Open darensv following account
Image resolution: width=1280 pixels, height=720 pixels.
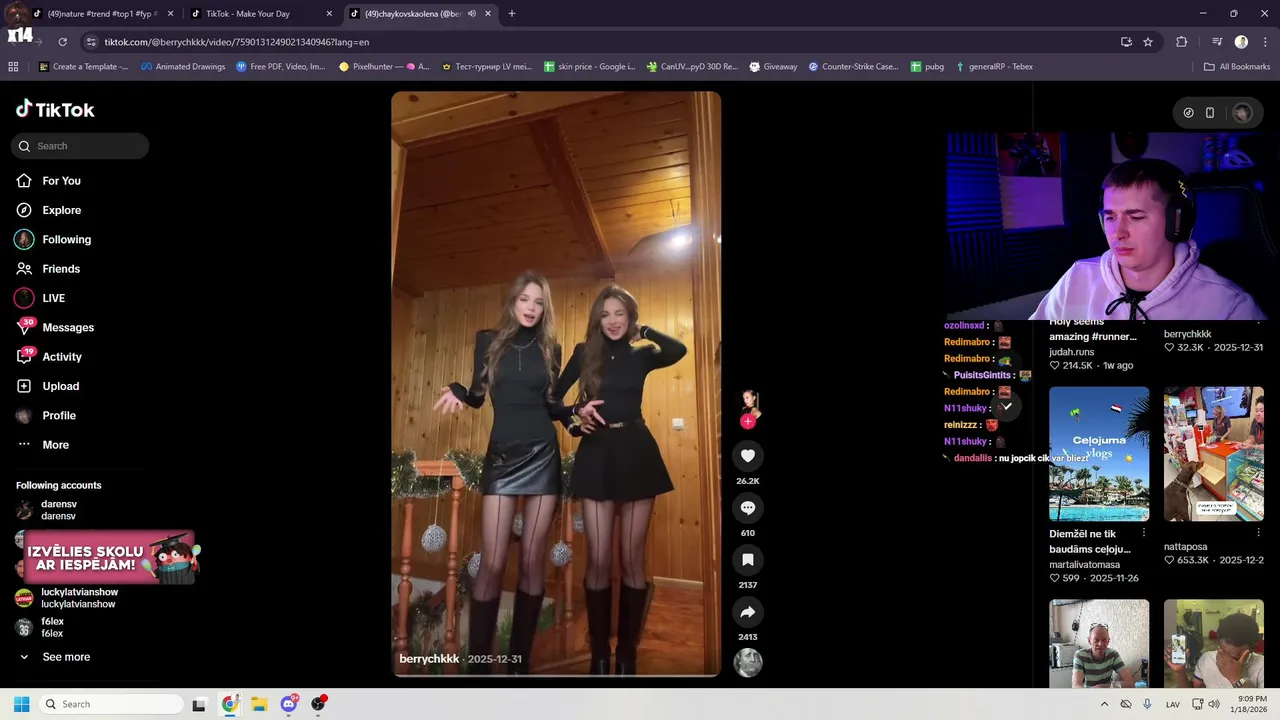pyautogui.click(x=58, y=510)
